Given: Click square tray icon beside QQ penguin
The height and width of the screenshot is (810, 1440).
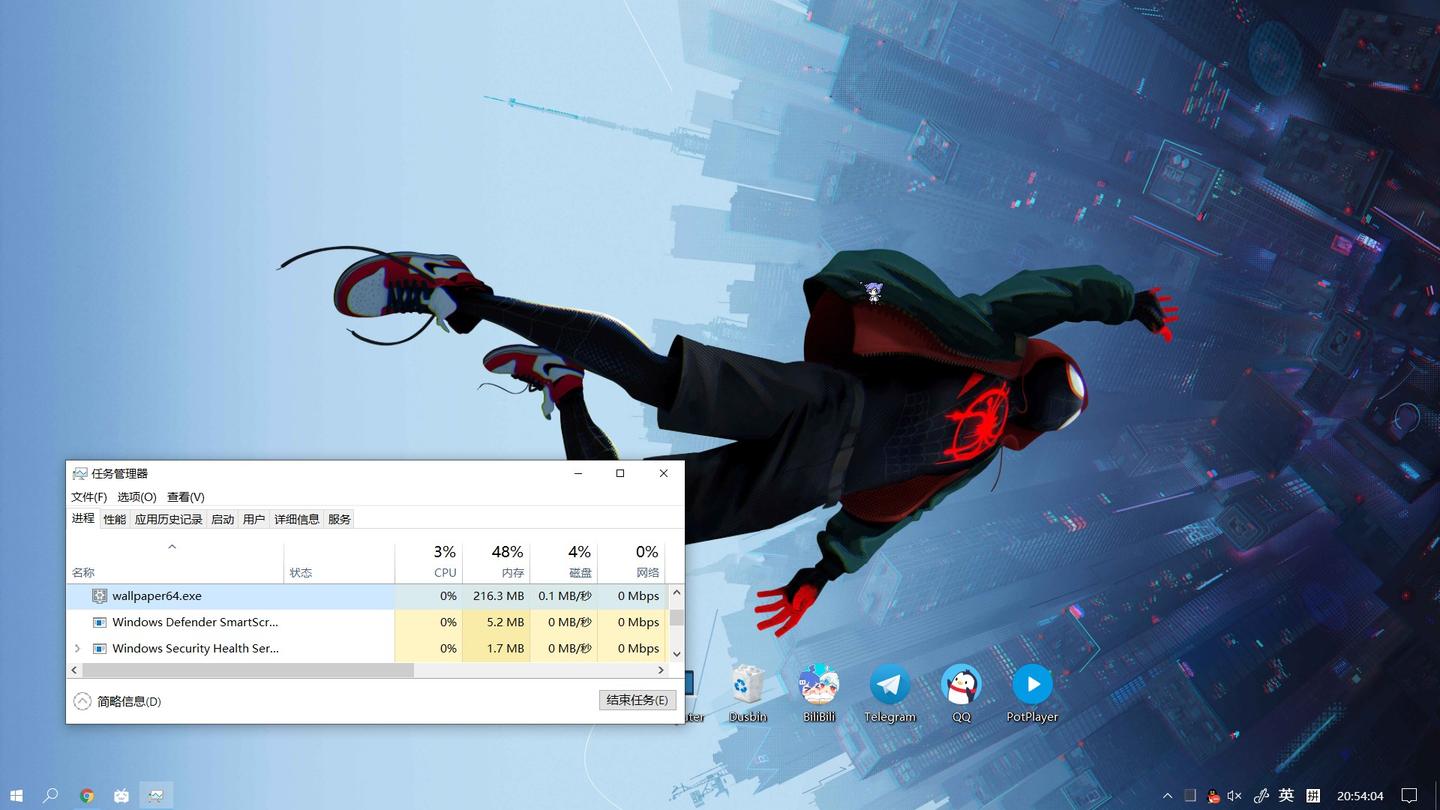Looking at the screenshot, I should coord(1190,796).
